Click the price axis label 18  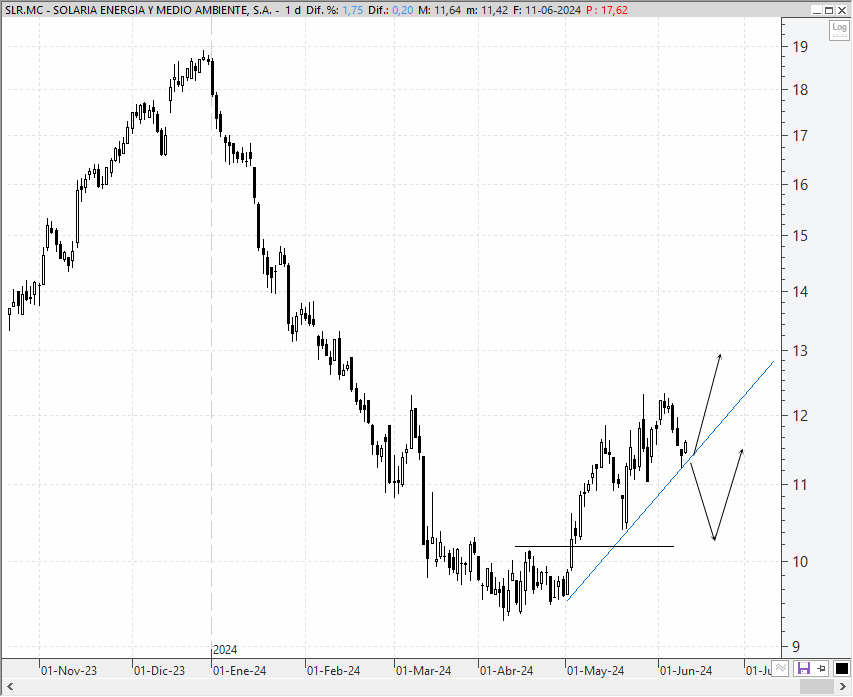[800, 90]
